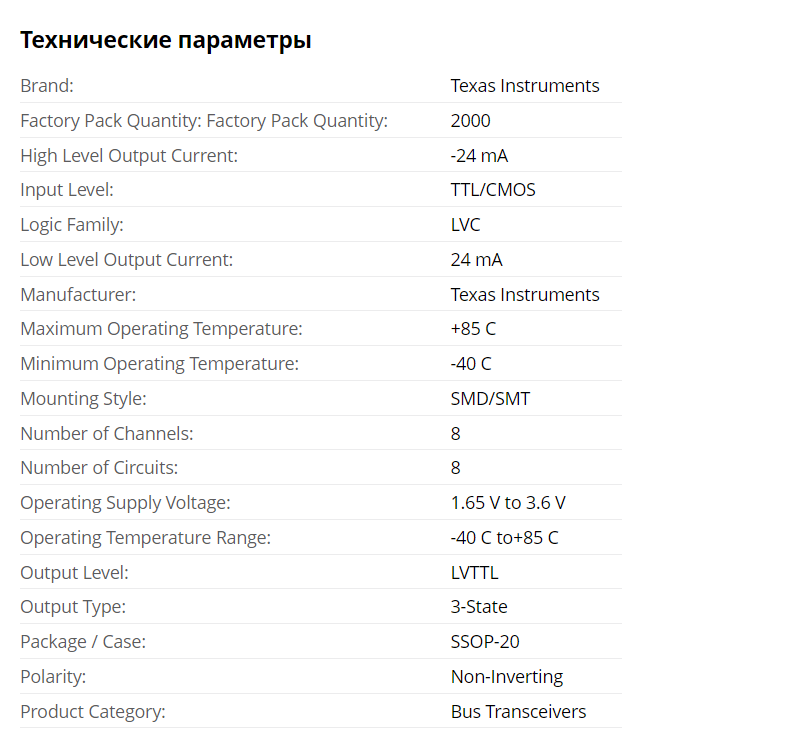Viewport: 785px width, 735px height.
Task: Click the Minimum Operating Temperature label
Action: (x=160, y=364)
